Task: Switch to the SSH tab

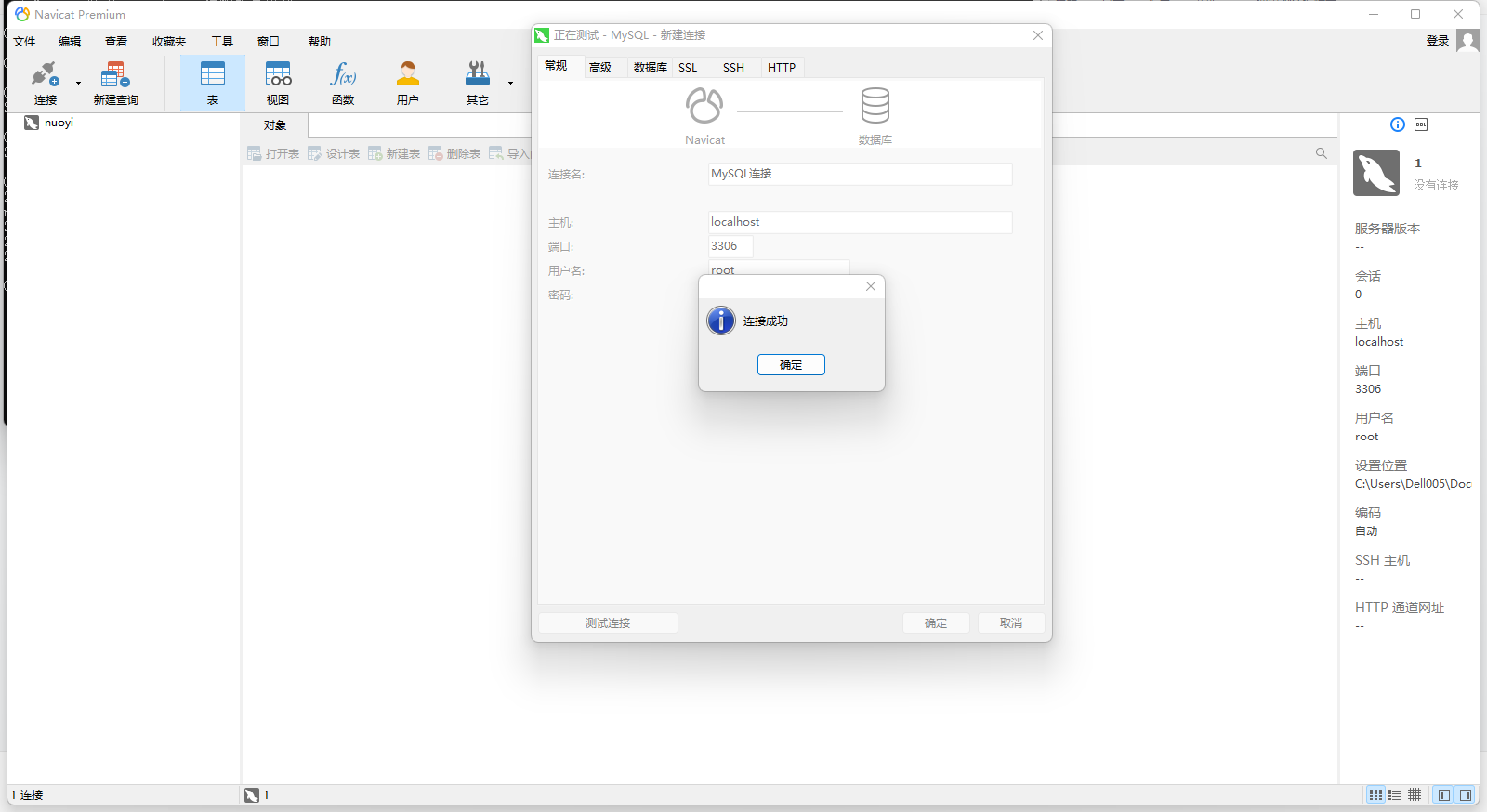Action: point(733,67)
